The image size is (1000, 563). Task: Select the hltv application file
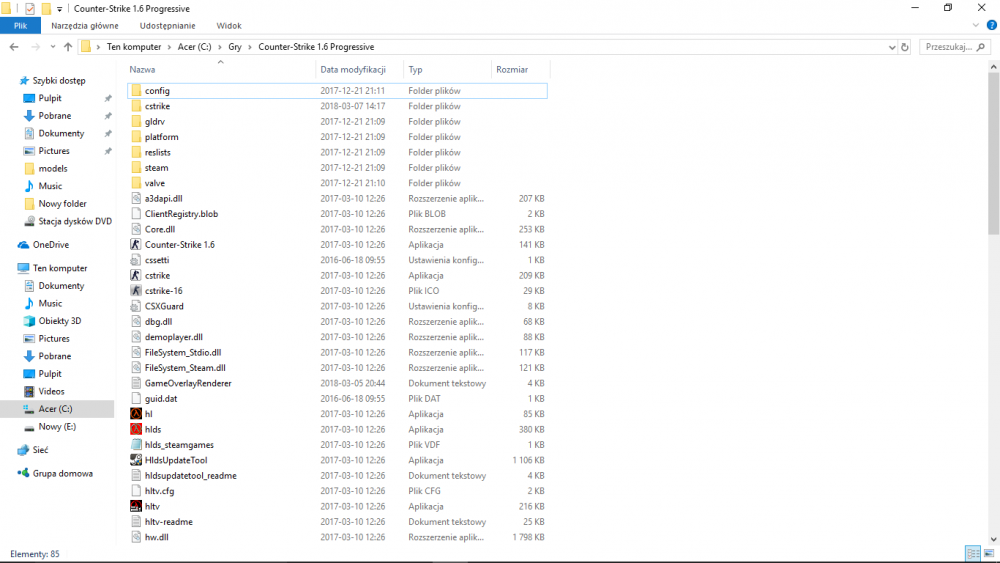(152, 506)
